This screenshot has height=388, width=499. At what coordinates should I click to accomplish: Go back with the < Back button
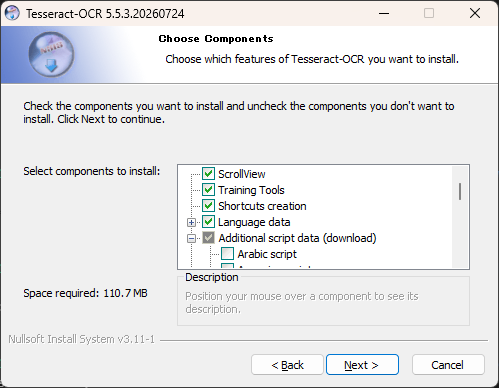(287, 365)
